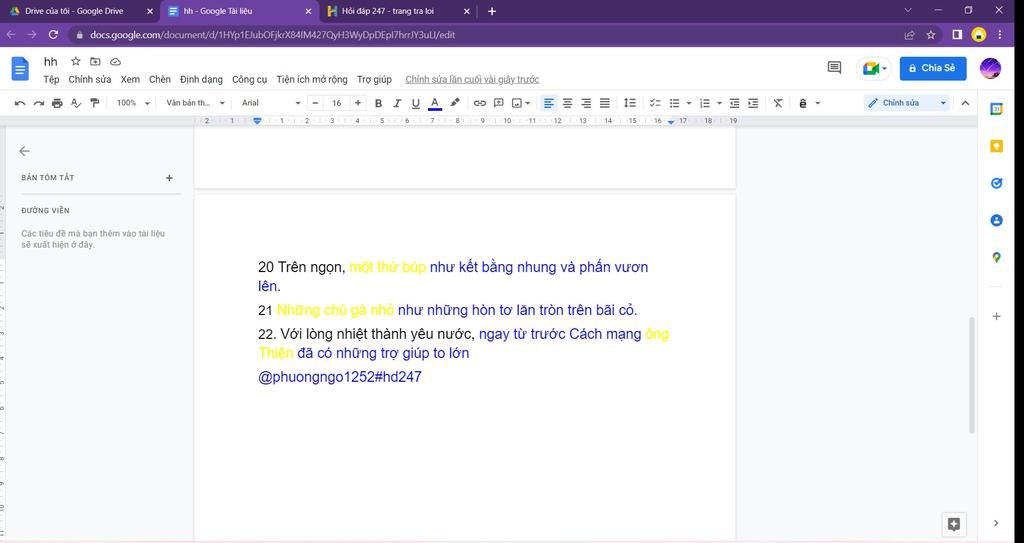The image size is (1024, 543).
Task: Print the document via printer icon
Action: 57,103
